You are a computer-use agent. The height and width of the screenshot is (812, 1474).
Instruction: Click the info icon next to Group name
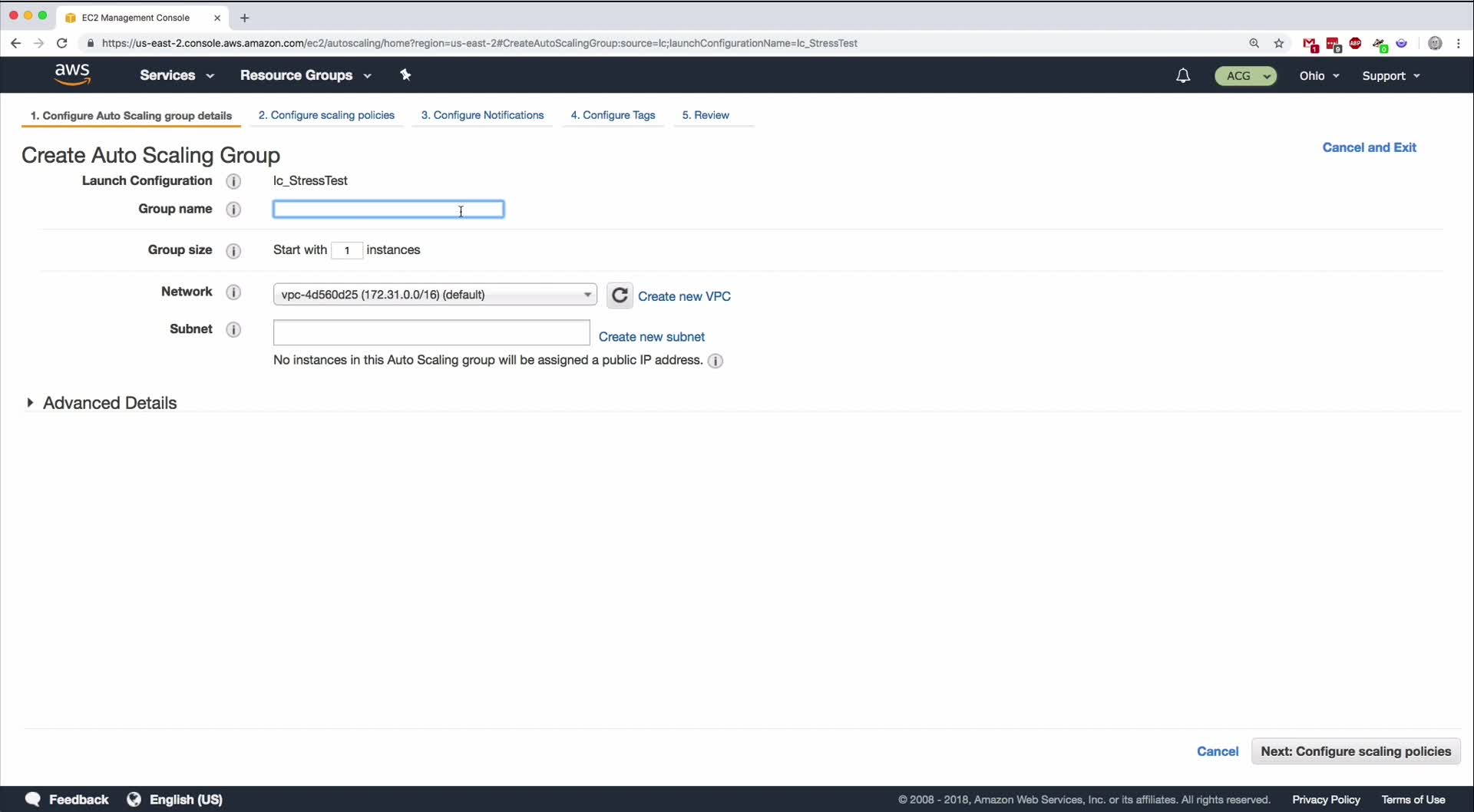(x=234, y=210)
